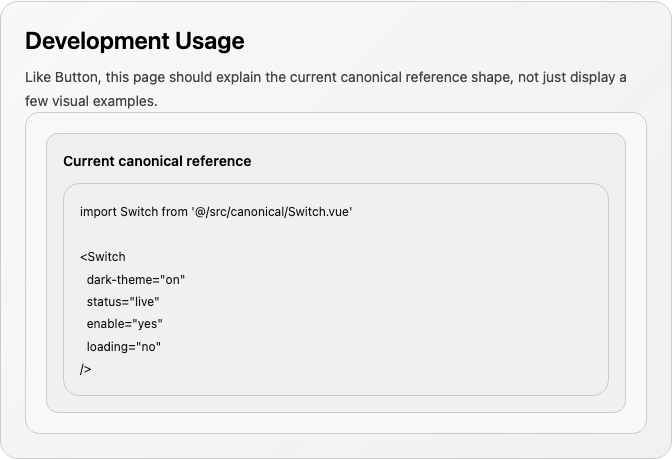Click the import Switch code line

point(216,212)
